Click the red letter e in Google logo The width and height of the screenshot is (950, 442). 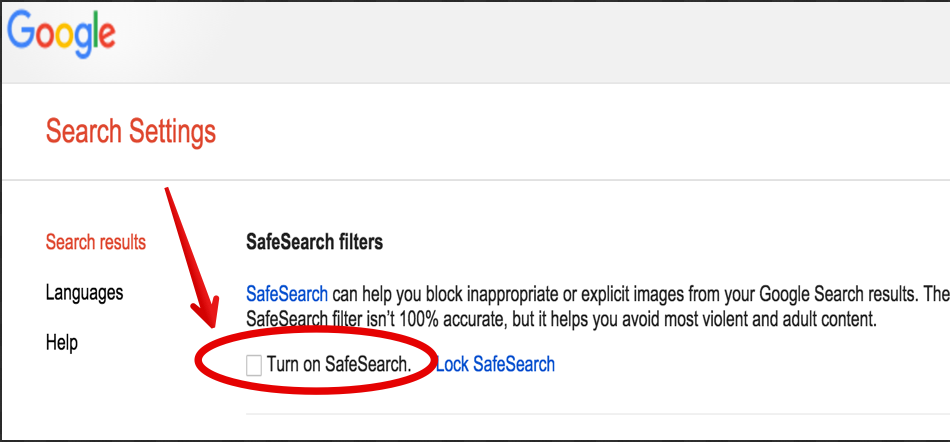click(x=105, y=36)
